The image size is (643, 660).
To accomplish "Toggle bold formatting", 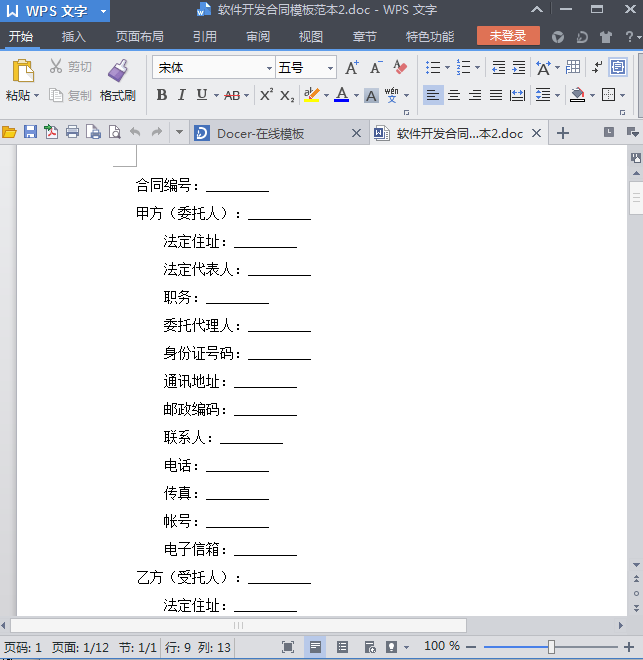I will point(162,95).
